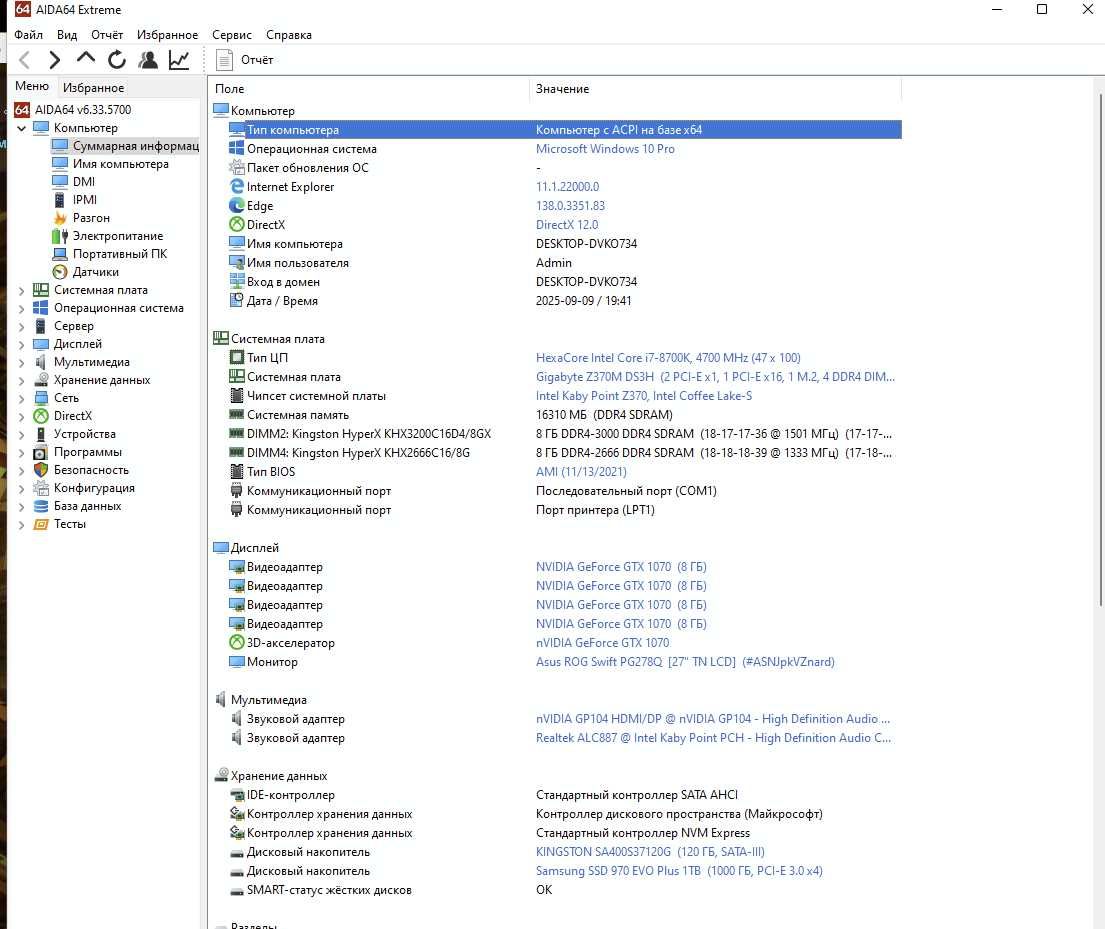Open Датчики sensors item
This screenshot has height=929, width=1105.
tap(96, 271)
